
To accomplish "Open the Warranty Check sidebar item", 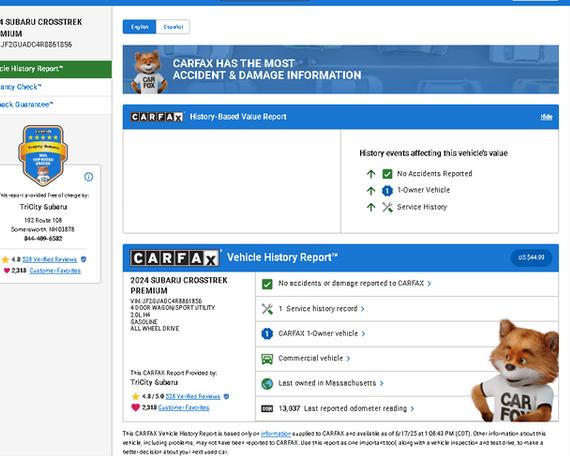I will coord(56,87).
